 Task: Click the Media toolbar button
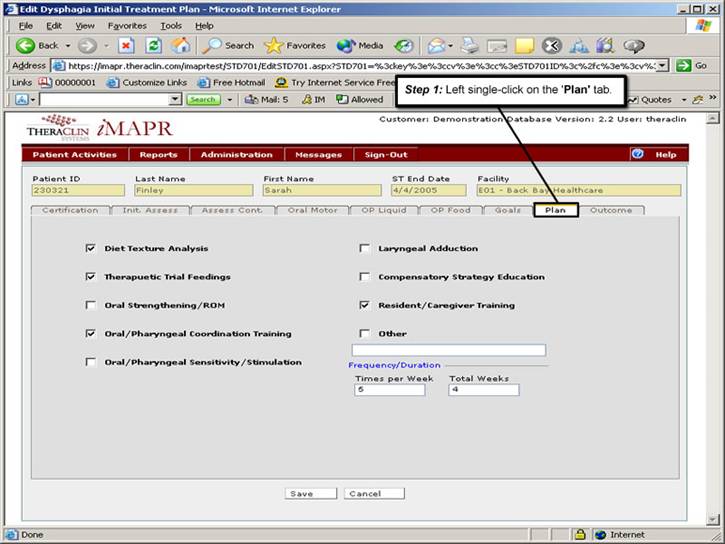tap(360, 46)
